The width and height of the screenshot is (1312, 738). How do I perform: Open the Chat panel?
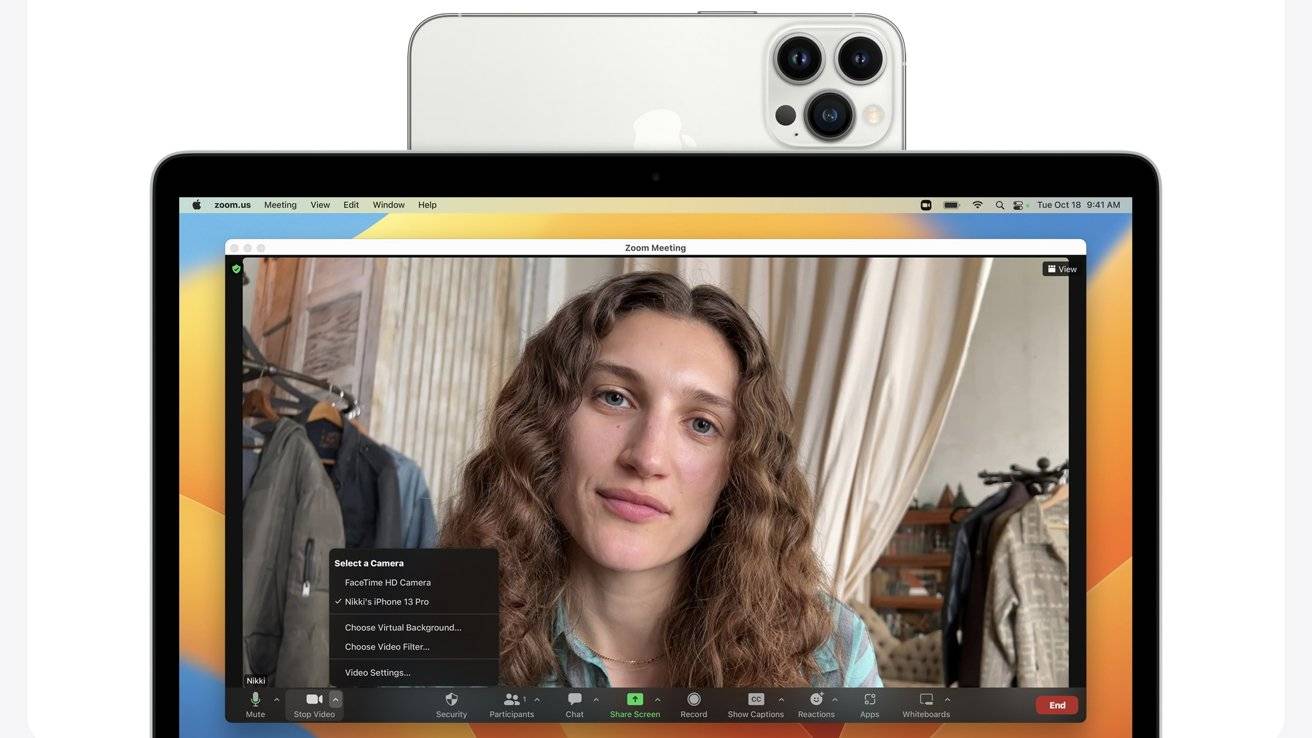(574, 704)
